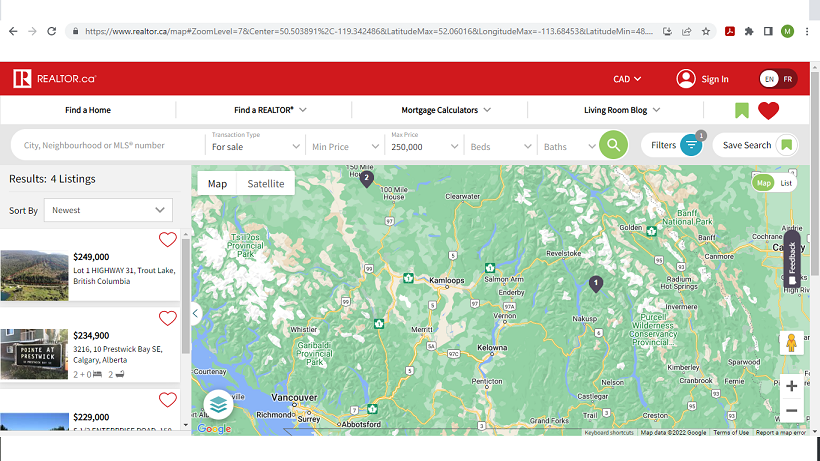
Task: Open Feedback side tab
Action: (x=792, y=259)
